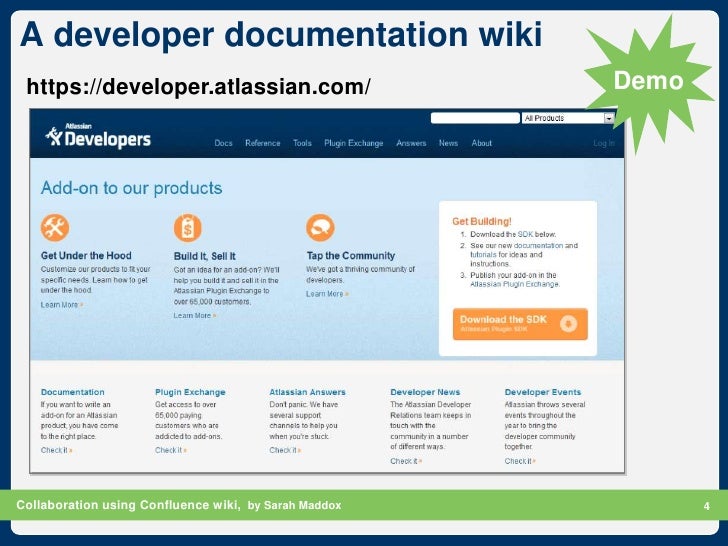Click Check it under Developer News

[406, 461]
